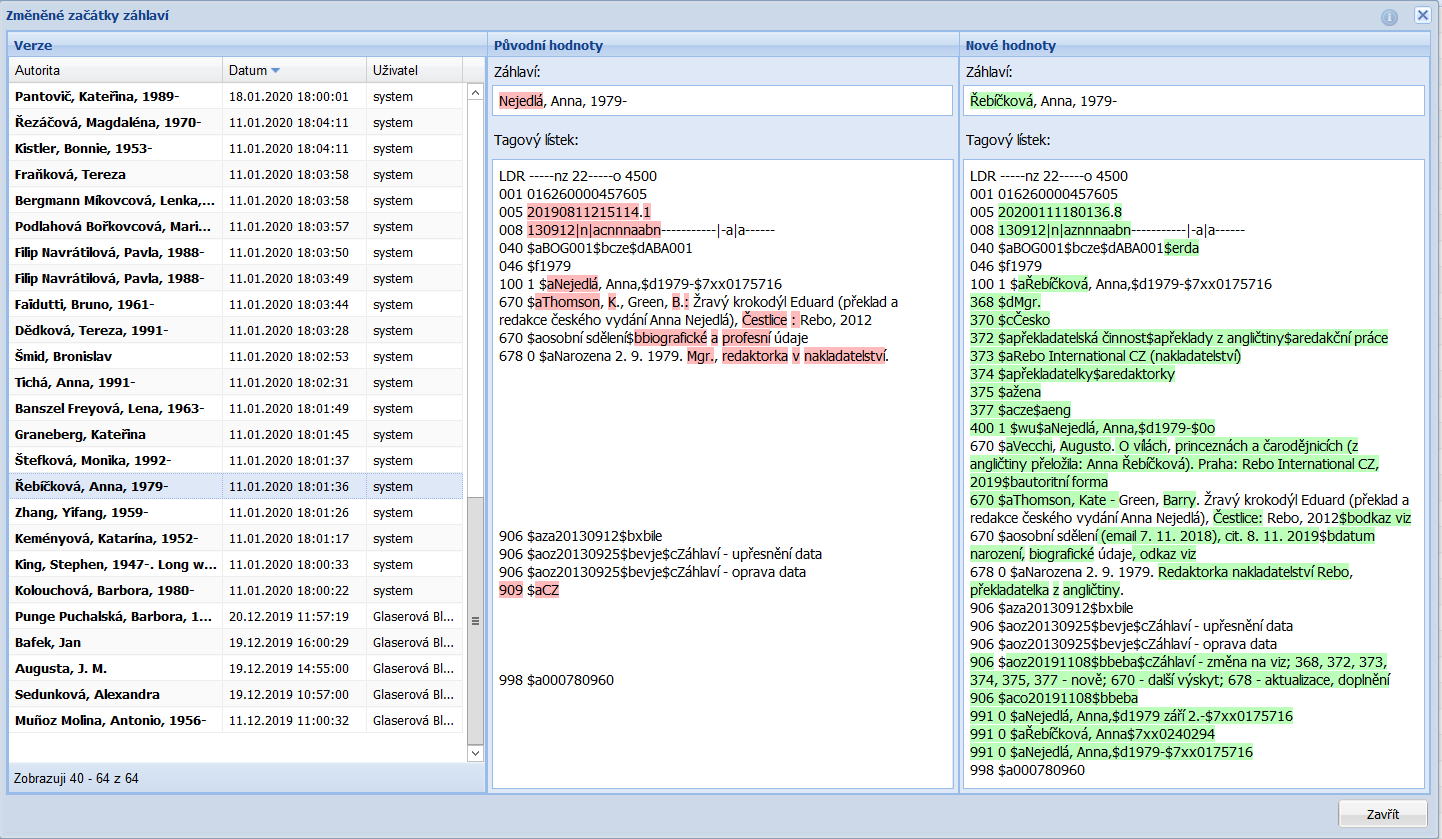
Task: Click the version list scrollbar down arrow
Action: pos(475,752)
